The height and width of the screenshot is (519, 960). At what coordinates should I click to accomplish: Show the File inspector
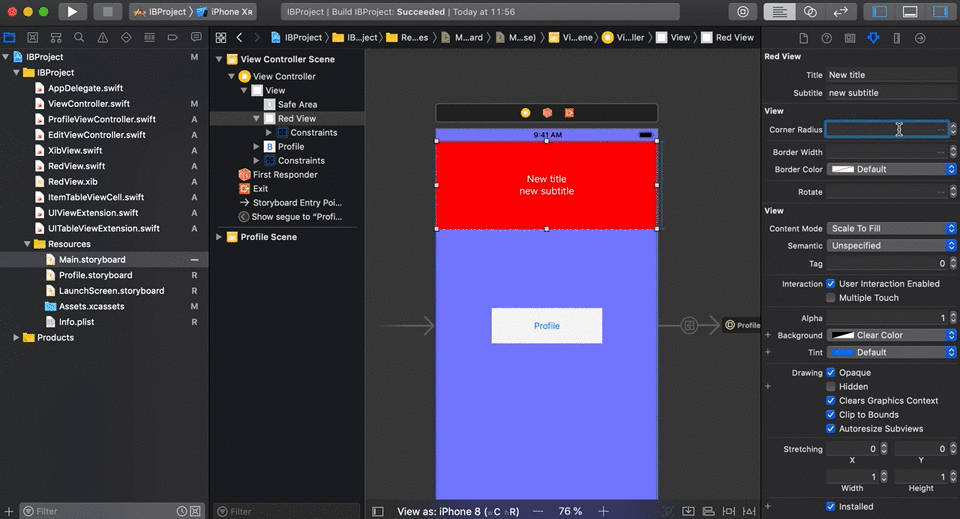tap(804, 38)
